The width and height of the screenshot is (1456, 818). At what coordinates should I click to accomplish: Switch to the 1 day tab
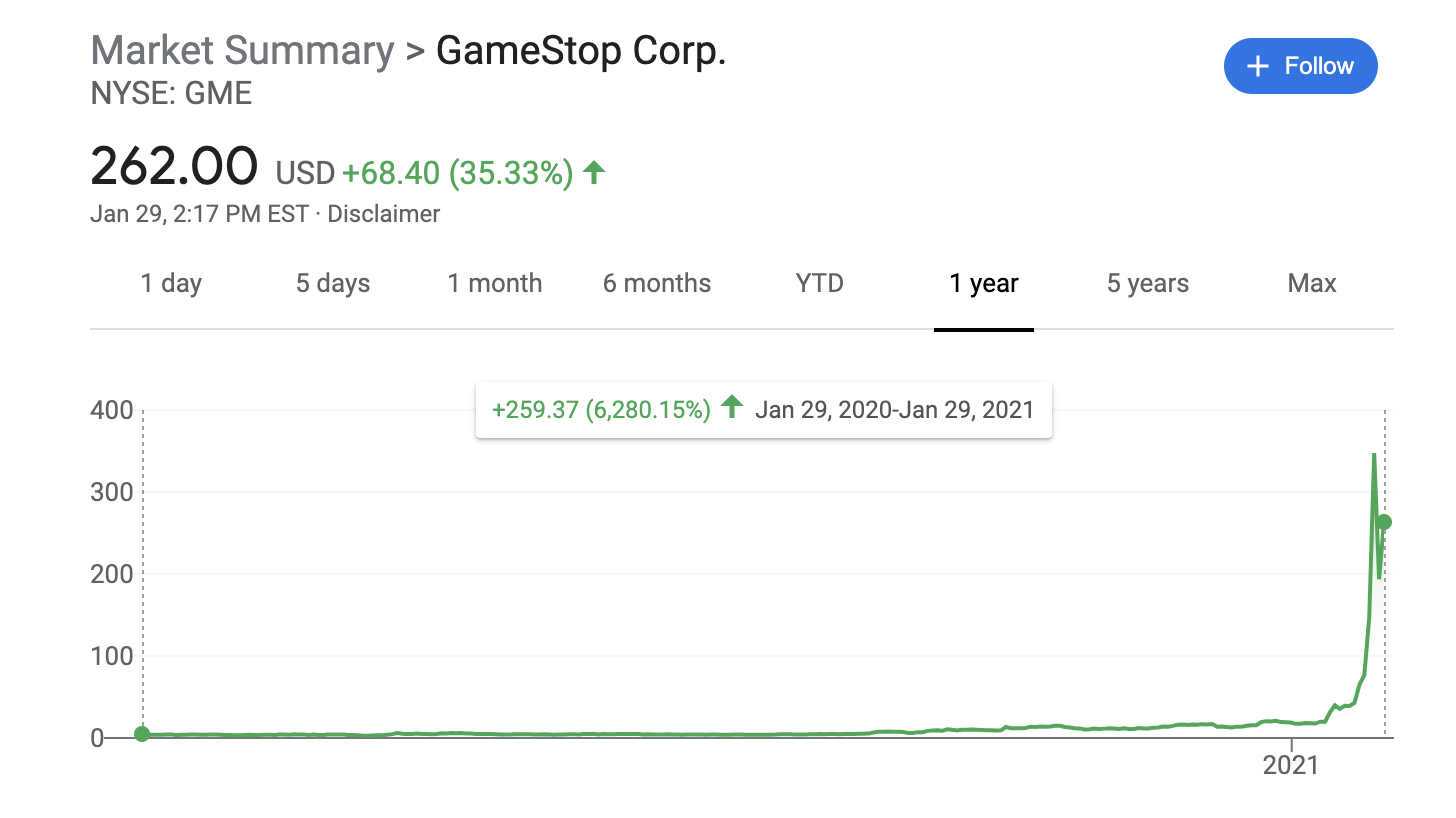tap(171, 284)
